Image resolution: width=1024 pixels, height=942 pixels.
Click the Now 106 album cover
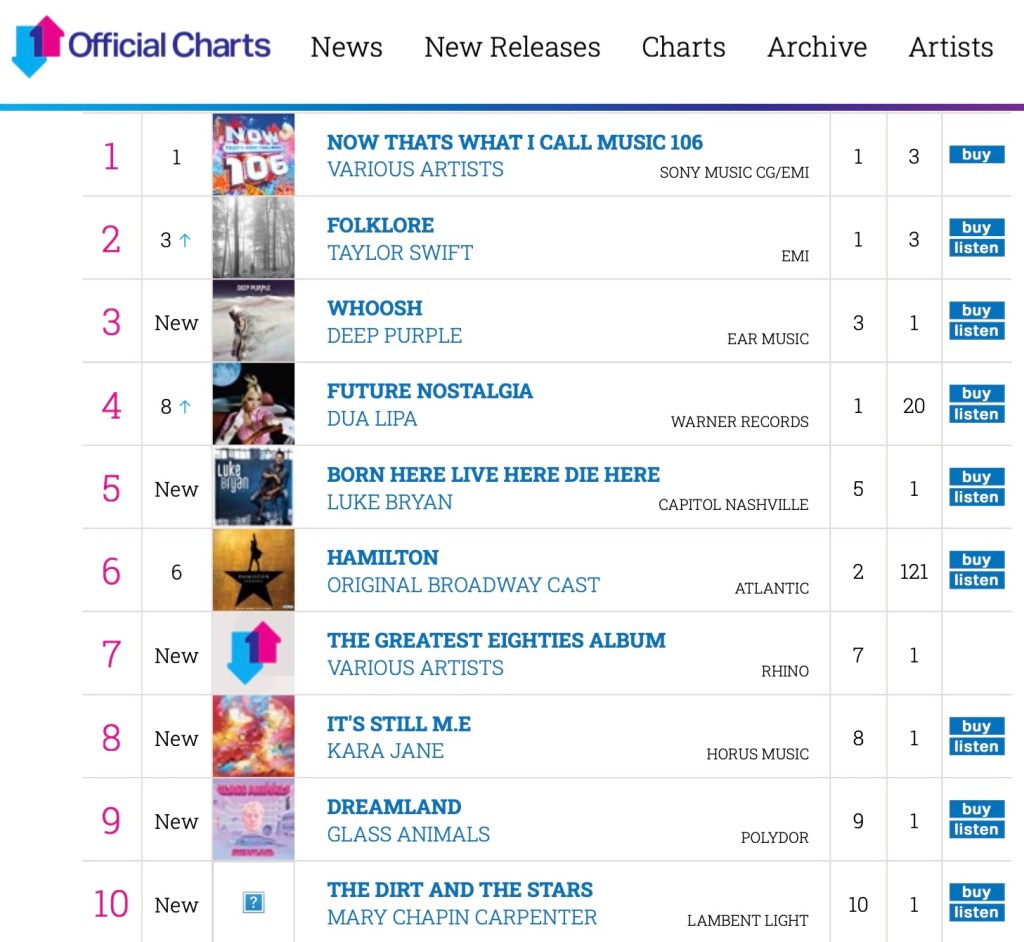254,155
